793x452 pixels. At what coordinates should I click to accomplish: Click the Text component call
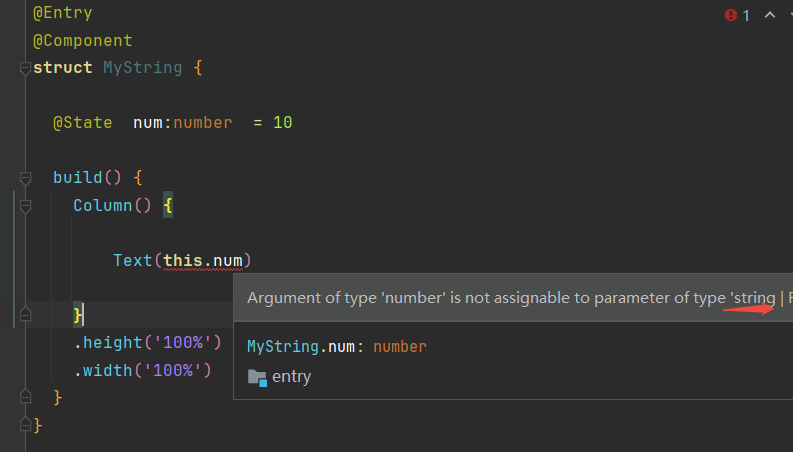[132, 260]
